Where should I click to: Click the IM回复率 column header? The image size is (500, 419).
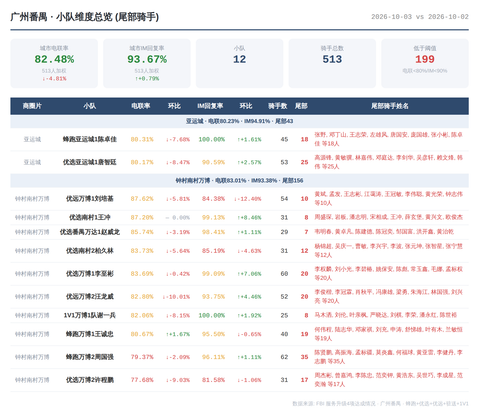pyautogui.click(x=210, y=106)
